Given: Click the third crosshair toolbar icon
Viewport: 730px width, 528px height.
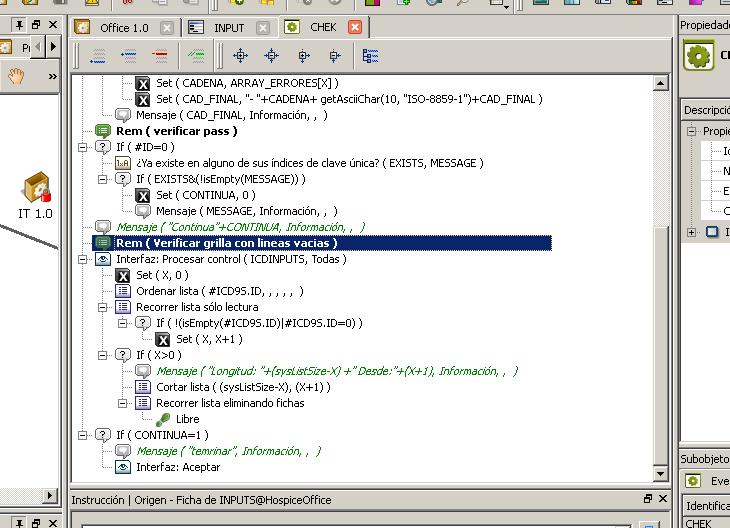Looking at the screenshot, I should (x=304, y=56).
